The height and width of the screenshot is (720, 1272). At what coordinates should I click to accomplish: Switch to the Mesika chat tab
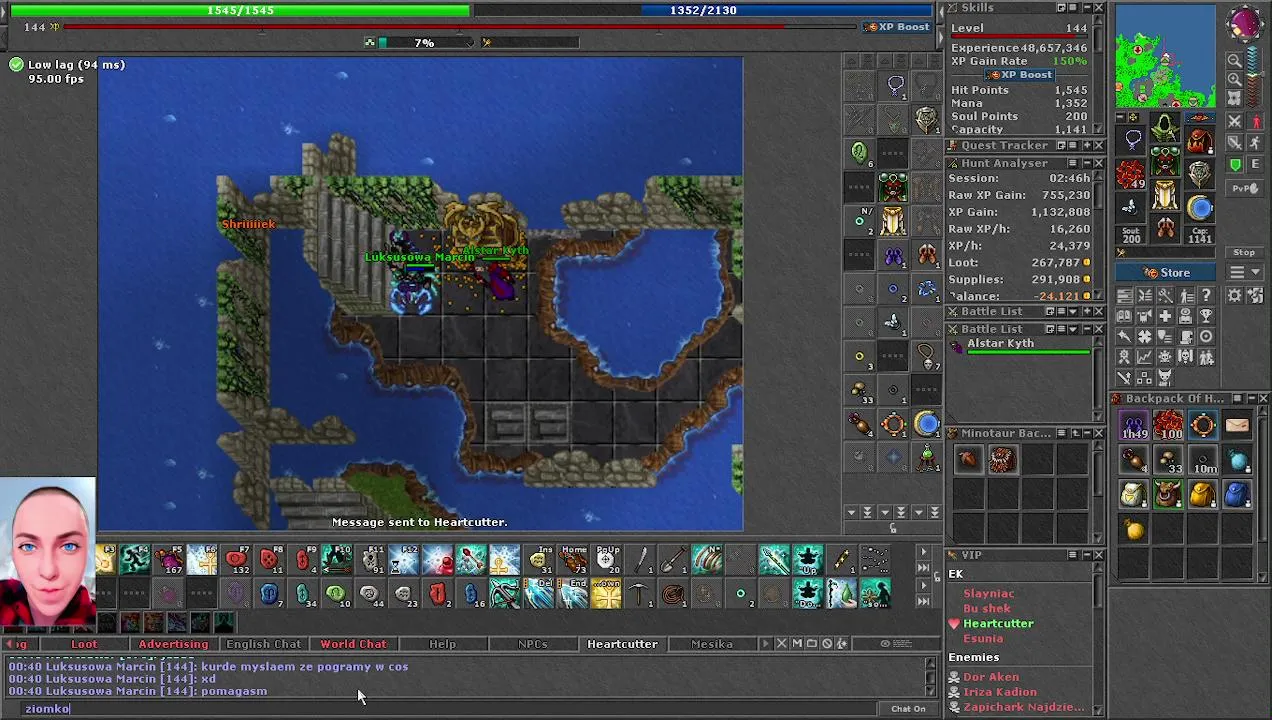coord(711,644)
